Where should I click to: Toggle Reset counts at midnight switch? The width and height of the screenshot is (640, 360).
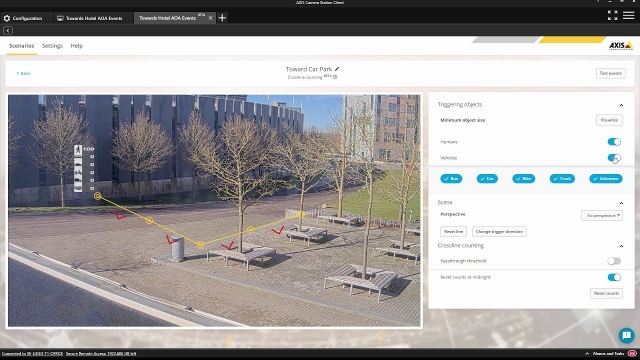614,278
